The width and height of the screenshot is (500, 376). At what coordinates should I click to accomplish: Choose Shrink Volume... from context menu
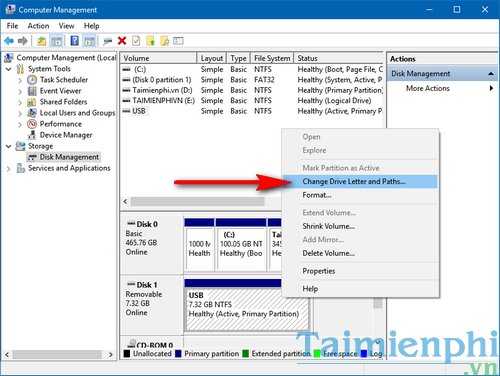pyautogui.click(x=360, y=226)
